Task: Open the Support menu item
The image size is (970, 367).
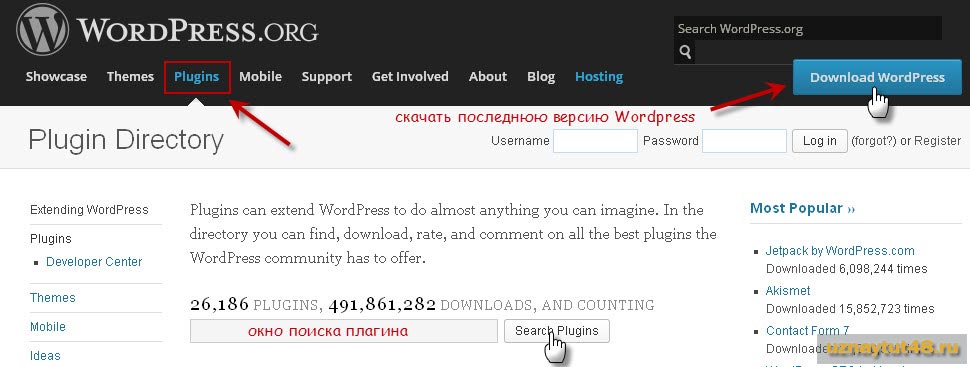Action: pyautogui.click(x=327, y=77)
